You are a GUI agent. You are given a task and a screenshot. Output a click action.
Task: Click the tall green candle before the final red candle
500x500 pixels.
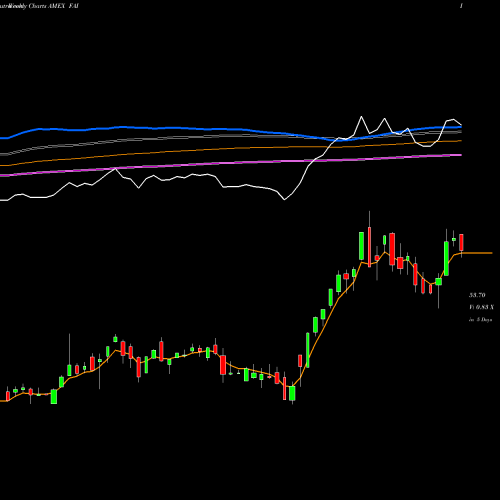point(446,258)
